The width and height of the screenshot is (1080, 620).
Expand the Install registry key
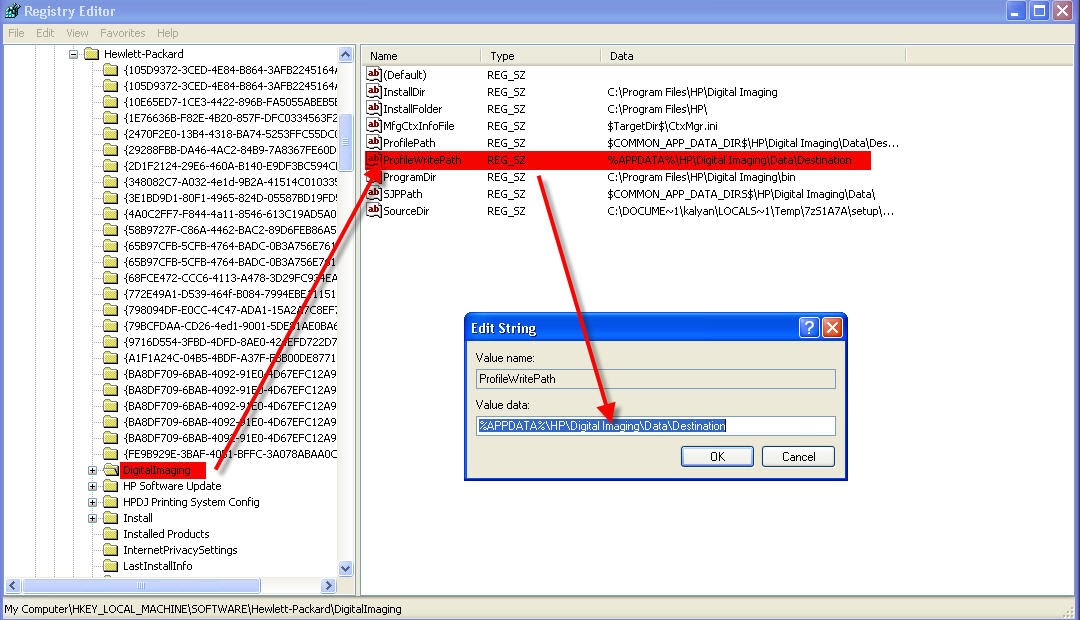[92, 518]
